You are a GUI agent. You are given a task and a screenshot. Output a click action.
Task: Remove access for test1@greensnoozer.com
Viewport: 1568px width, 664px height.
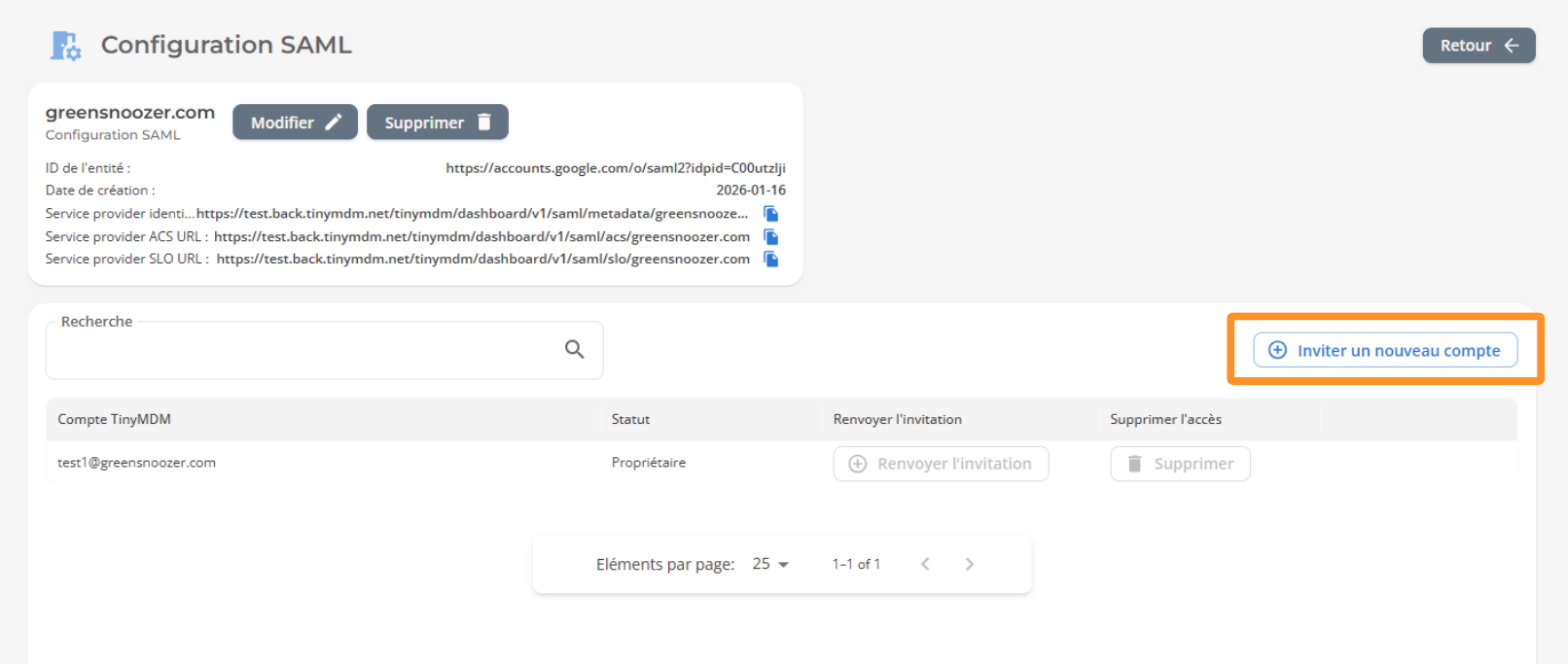1180,464
